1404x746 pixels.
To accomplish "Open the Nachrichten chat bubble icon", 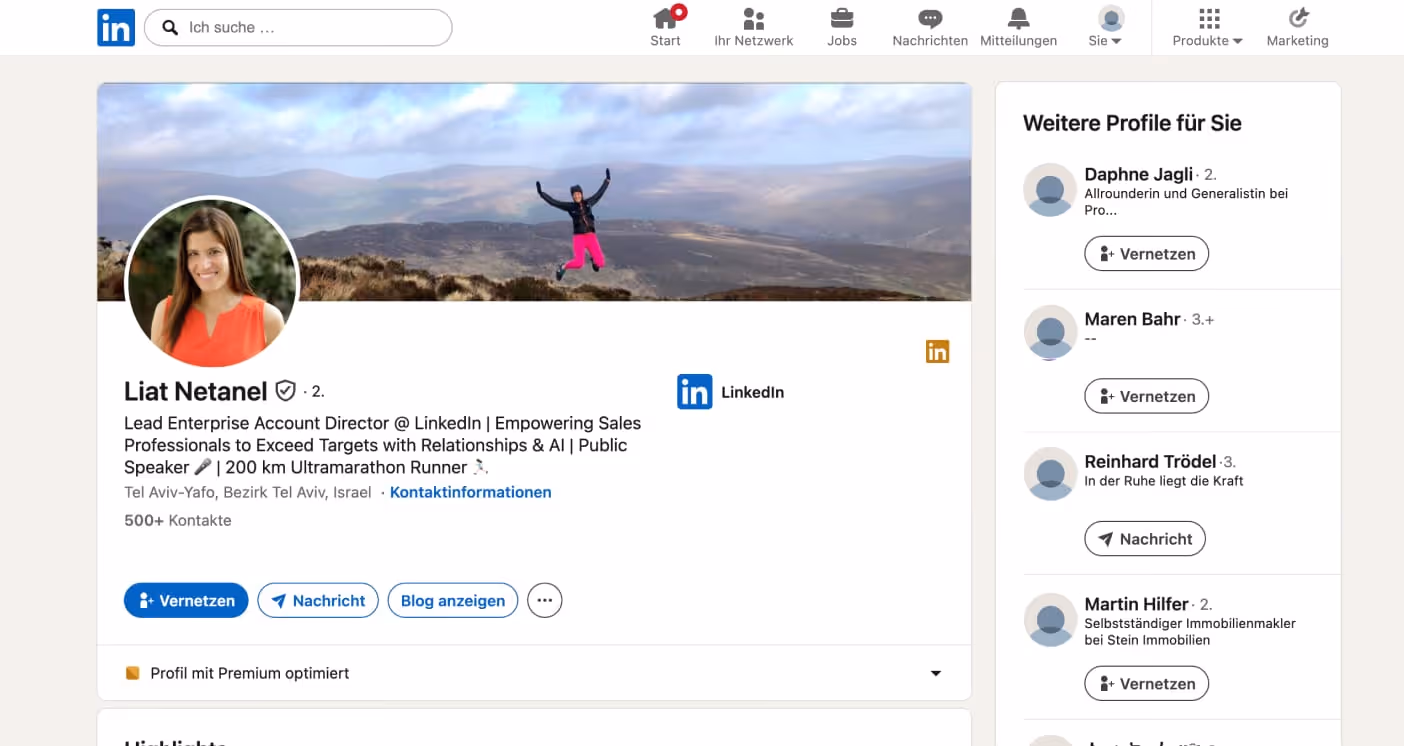I will point(930,18).
